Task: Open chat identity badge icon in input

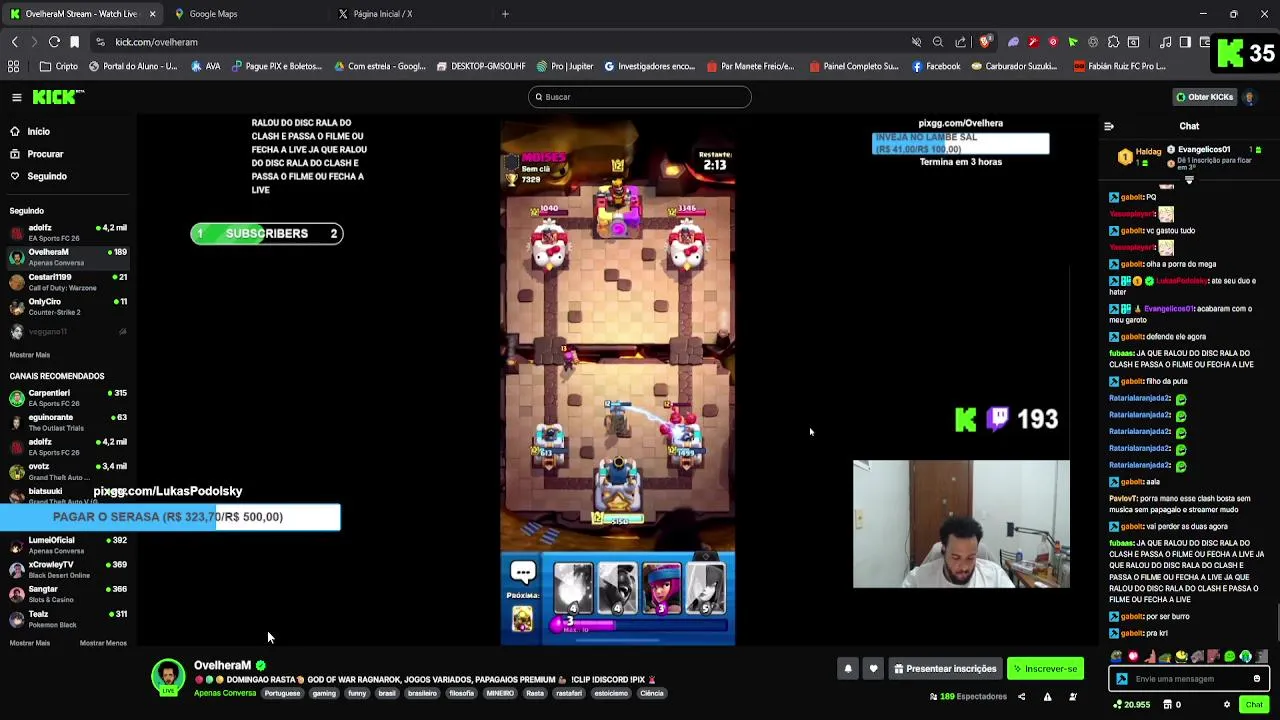Action: point(1122,679)
